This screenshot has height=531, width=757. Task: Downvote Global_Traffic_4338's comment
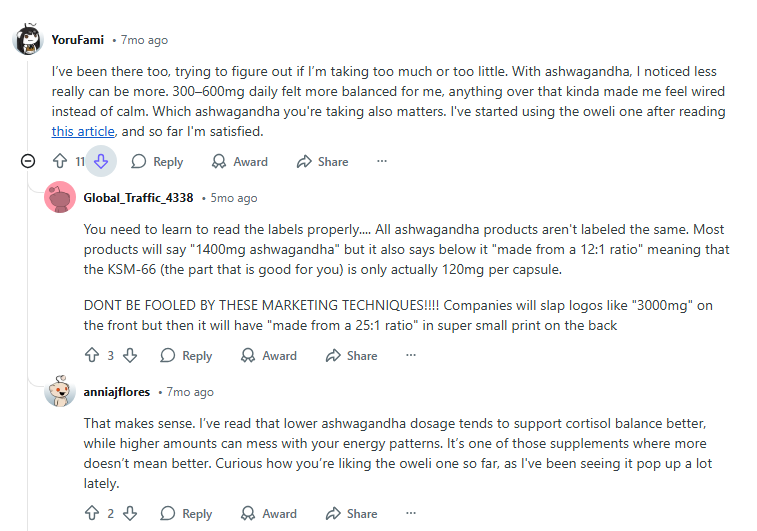click(x=130, y=355)
